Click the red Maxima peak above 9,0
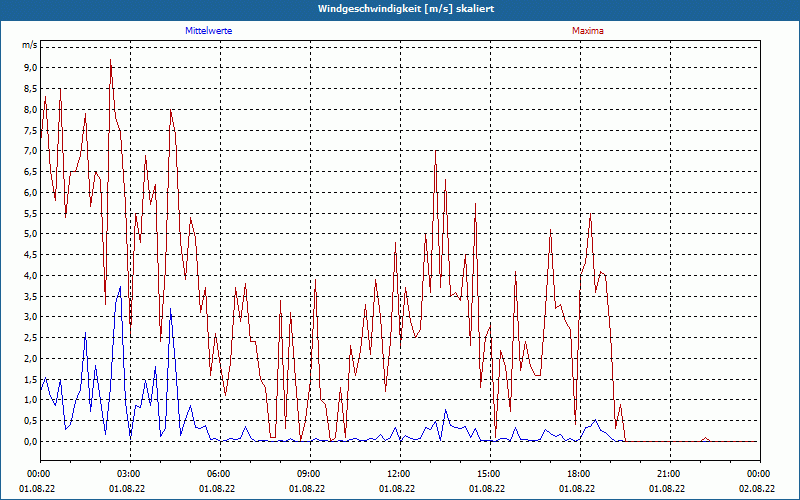Screen dimensions: 800x500 tap(111, 61)
